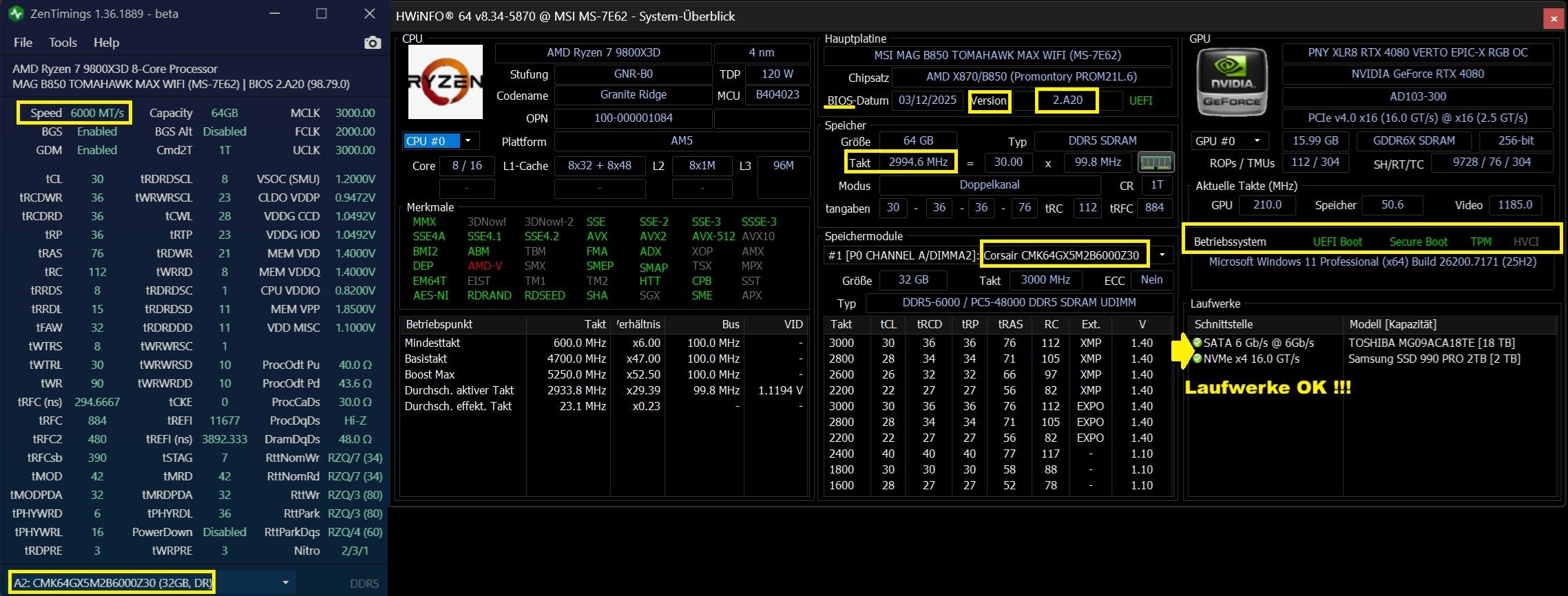
Task: Click the Nitro 2/3/1 value
Action: point(355,551)
